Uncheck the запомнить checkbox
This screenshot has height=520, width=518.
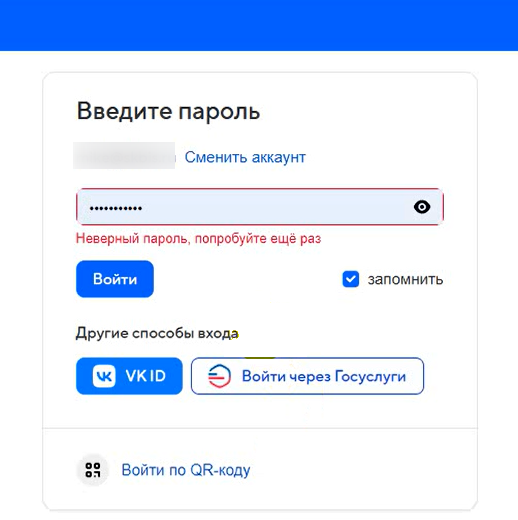pyautogui.click(x=351, y=279)
